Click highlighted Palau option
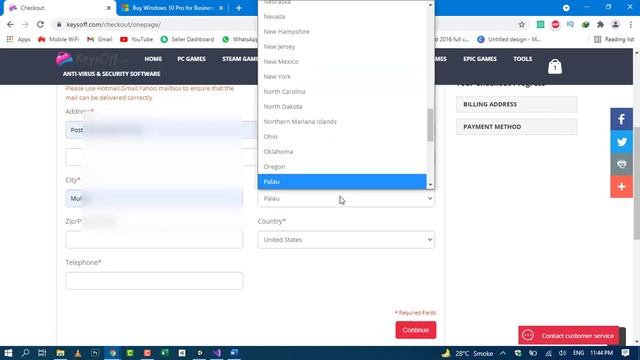Screen dimensions: 640x360 point(342,182)
